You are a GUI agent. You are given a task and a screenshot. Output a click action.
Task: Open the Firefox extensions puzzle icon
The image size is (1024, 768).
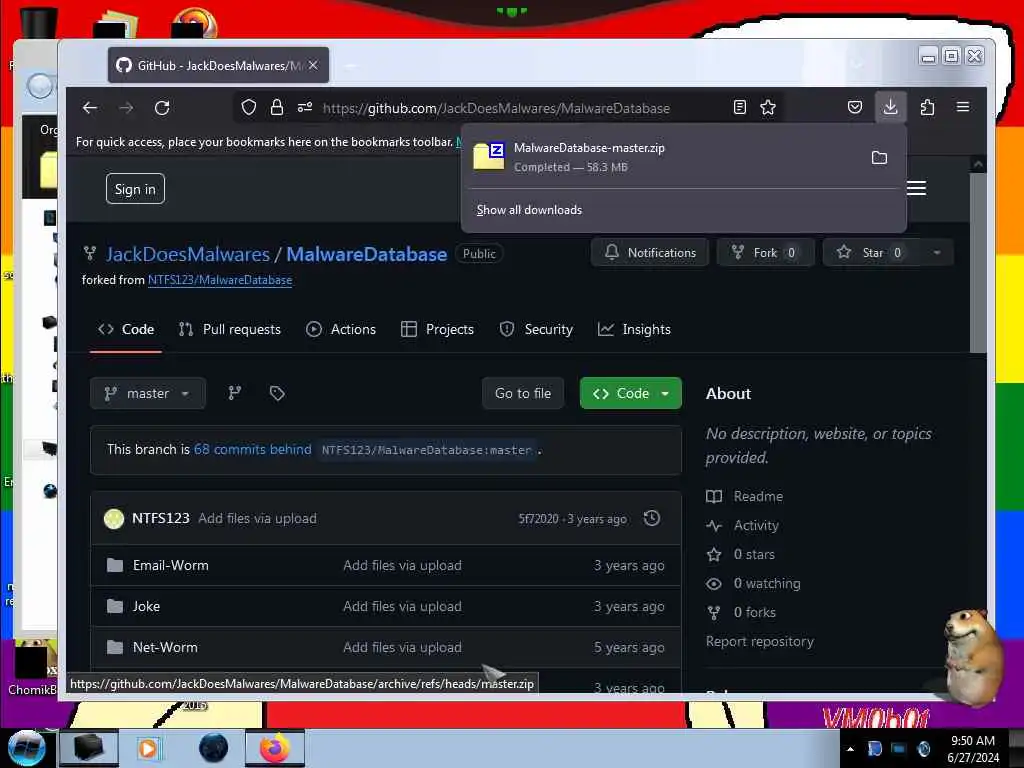pos(927,107)
